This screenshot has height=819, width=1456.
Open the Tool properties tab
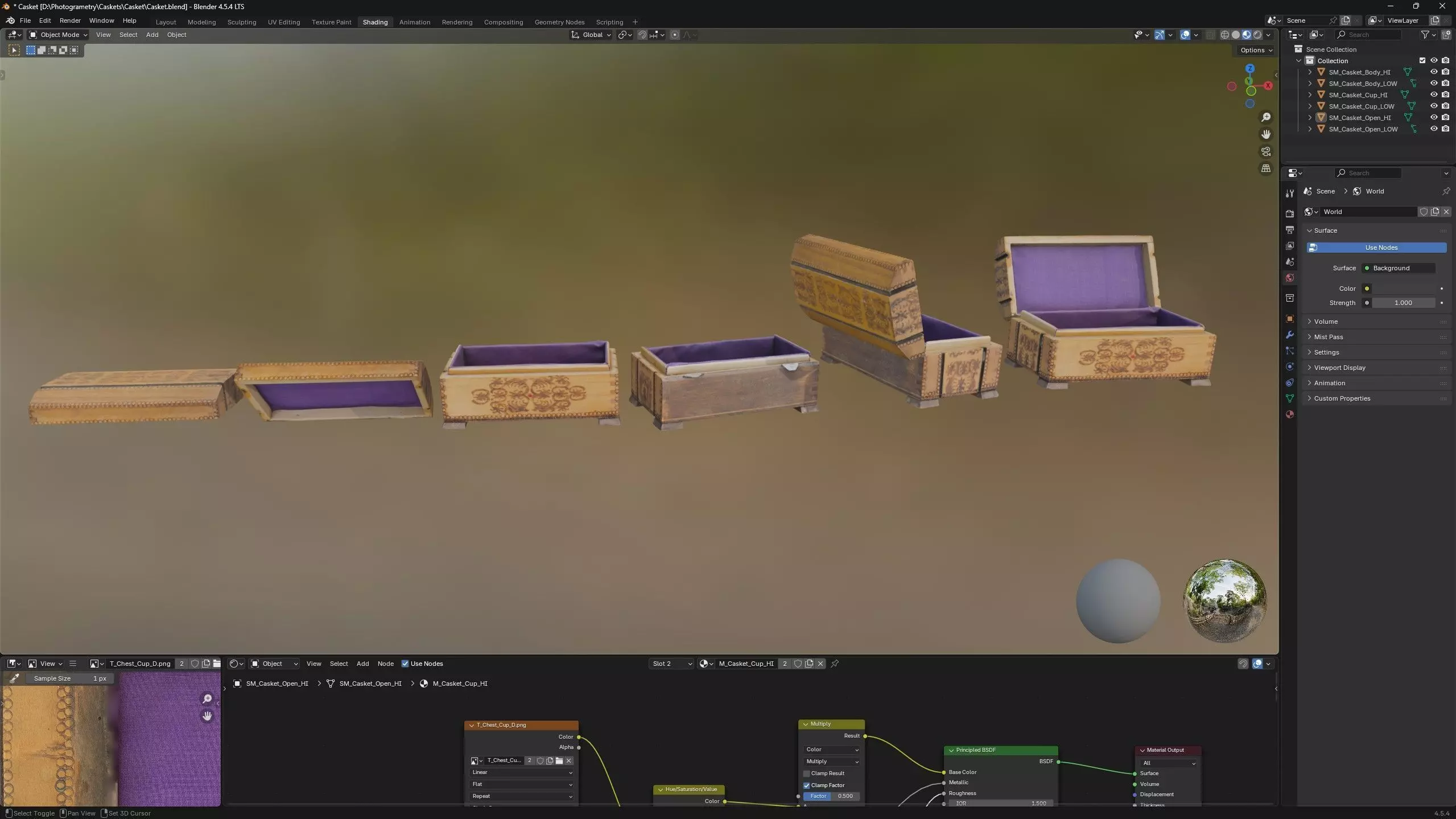[1289, 194]
